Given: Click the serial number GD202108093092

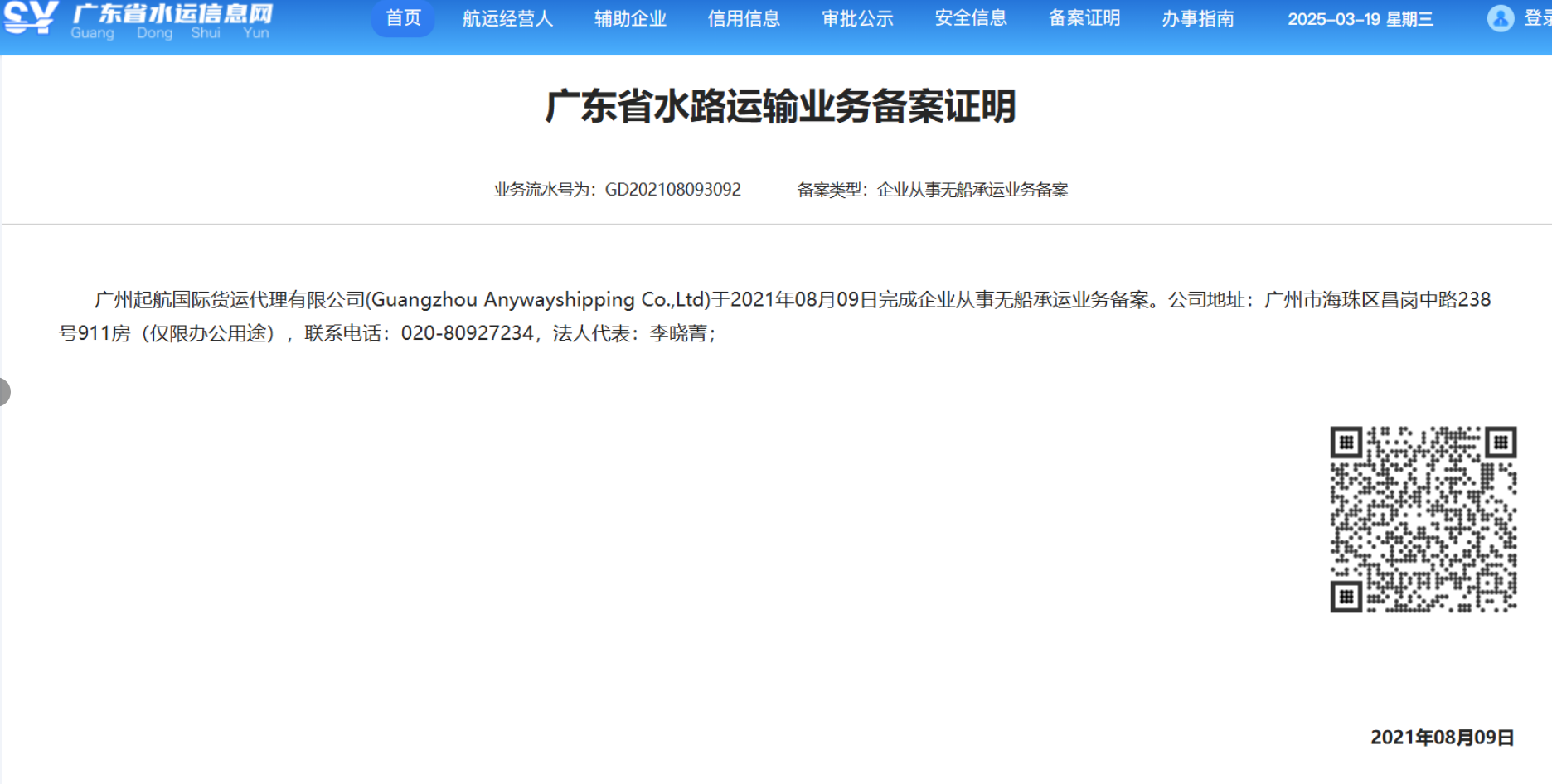Looking at the screenshot, I should (x=672, y=190).
